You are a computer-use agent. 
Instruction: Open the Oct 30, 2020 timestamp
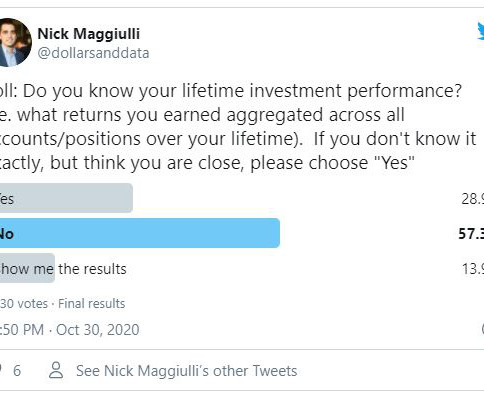(x=98, y=330)
